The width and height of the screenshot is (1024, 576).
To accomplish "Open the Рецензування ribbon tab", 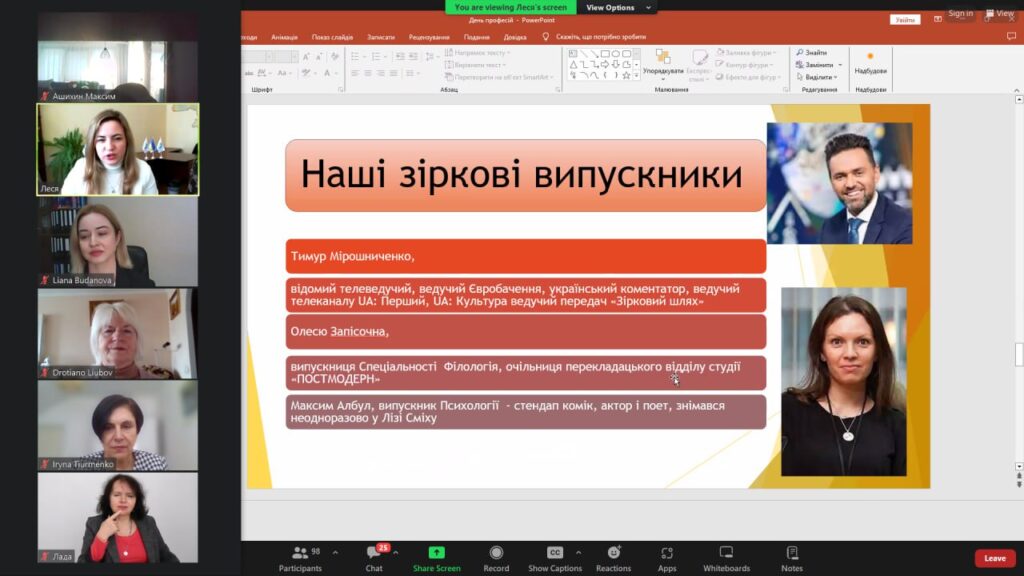I will click(x=428, y=37).
